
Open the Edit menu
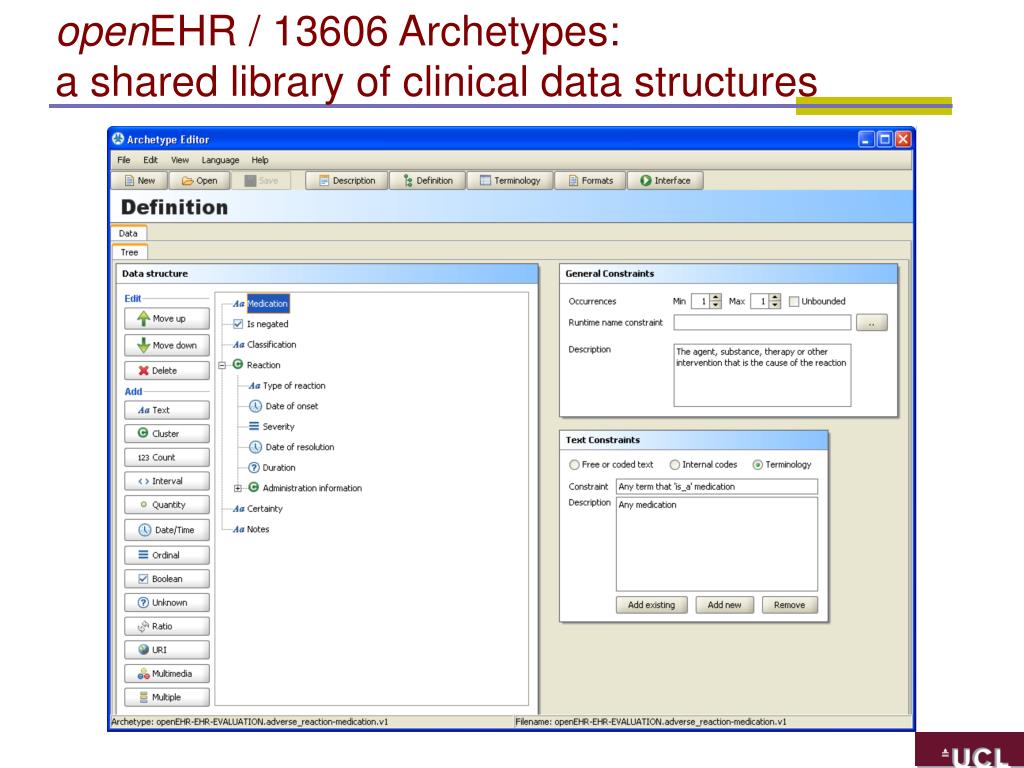pyautogui.click(x=150, y=160)
